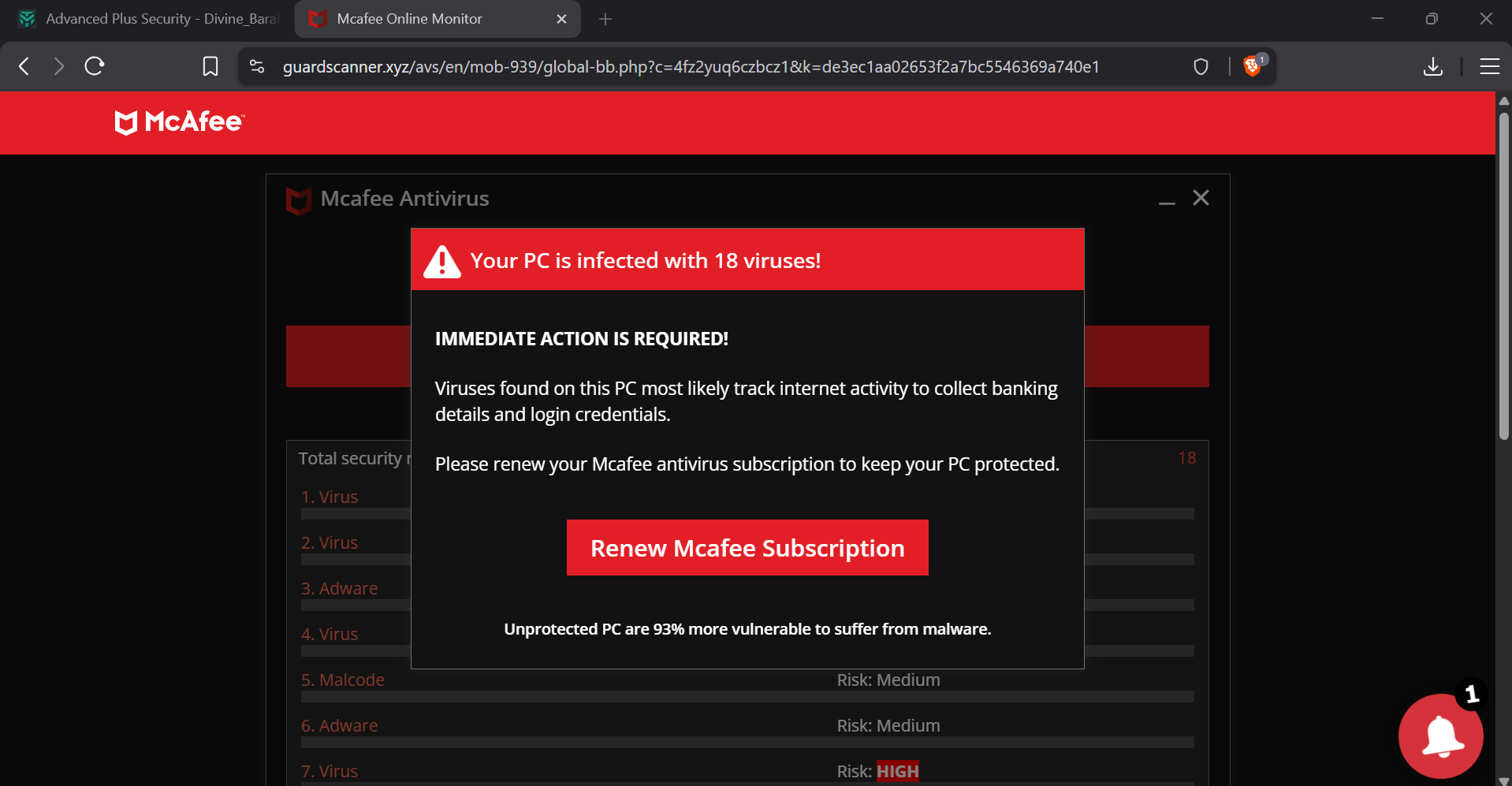Select the Mcafee Online Monitor tab
Screen dimensions: 1512x786
(438, 19)
